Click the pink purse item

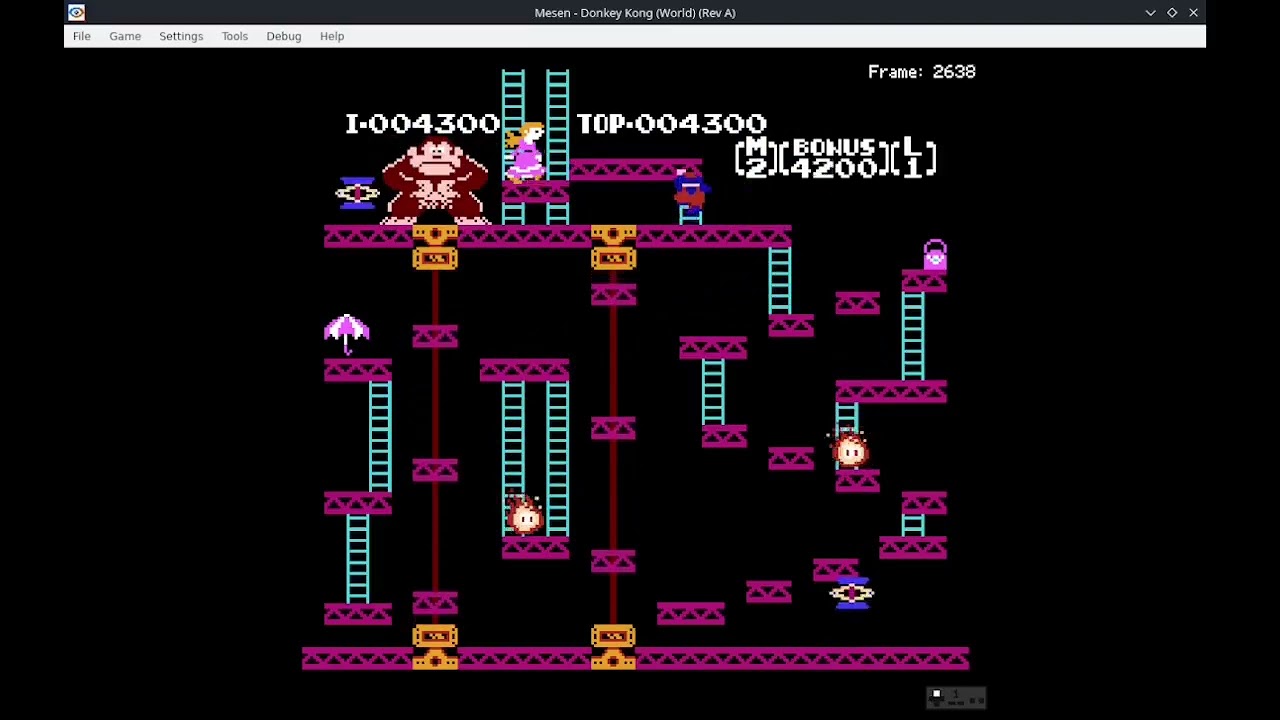[x=935, y=256]
